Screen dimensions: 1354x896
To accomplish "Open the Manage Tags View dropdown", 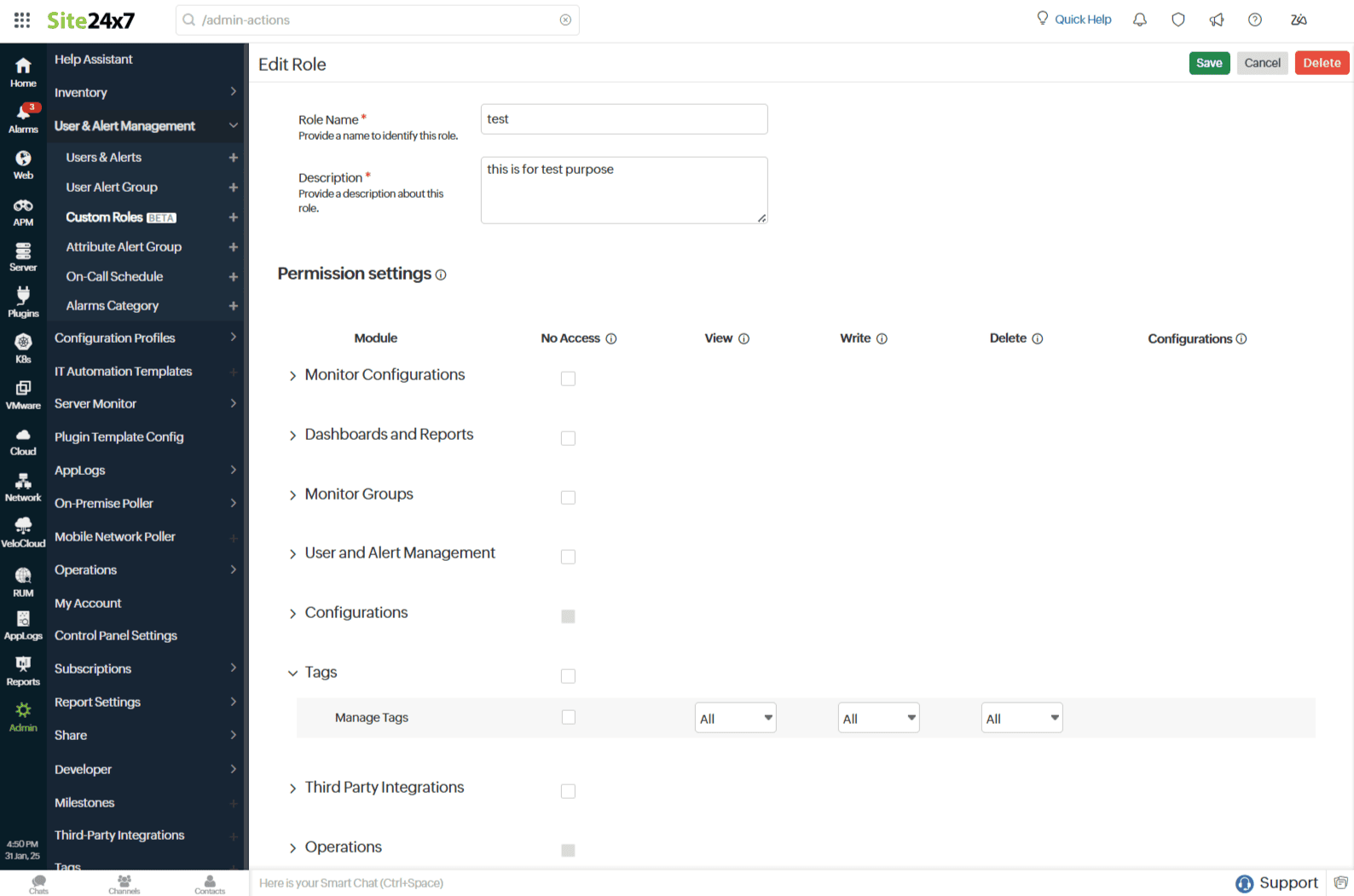I will click(735, 719).
